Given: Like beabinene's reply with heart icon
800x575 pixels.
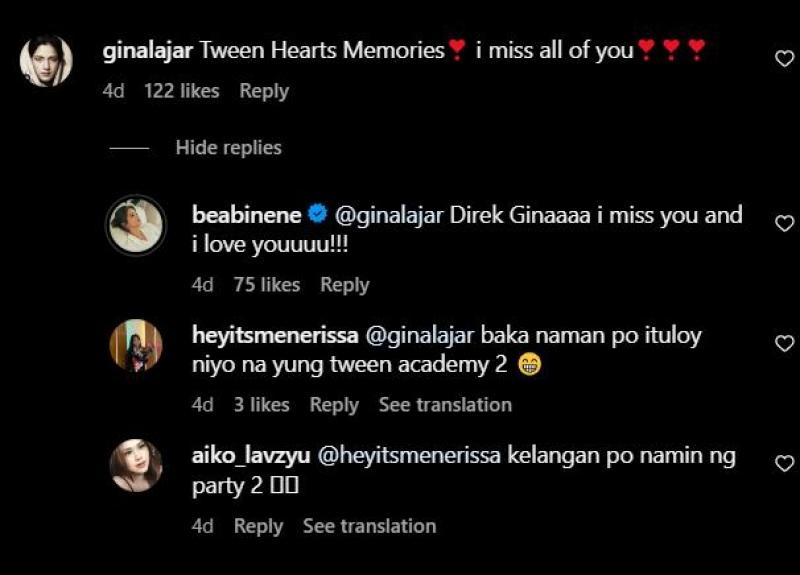Looking at the screenshot, I should pos(785,223).
